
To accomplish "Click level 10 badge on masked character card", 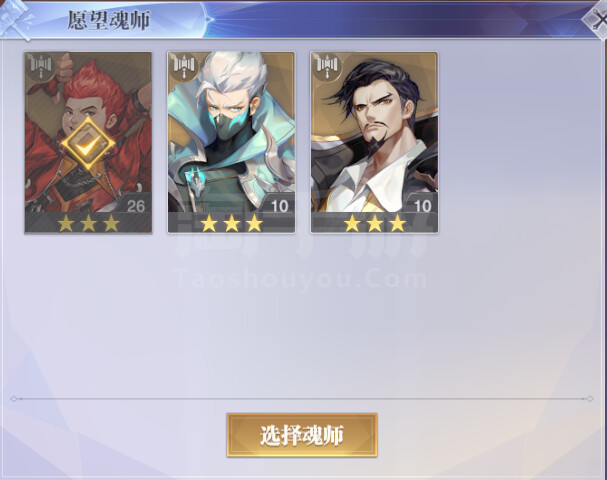I will (x=279, y=206).
